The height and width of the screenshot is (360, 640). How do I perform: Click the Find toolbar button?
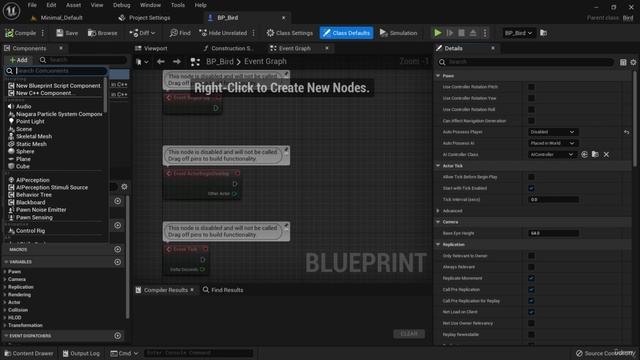pos(180,33)
